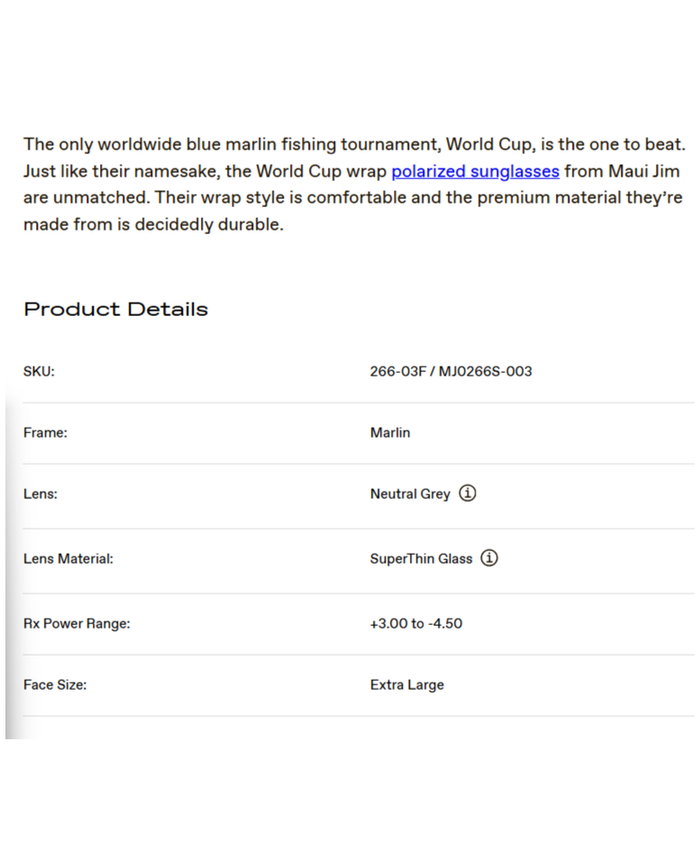
Task: Click the shadowed panel edge on the left
Action: coord(8,560)
